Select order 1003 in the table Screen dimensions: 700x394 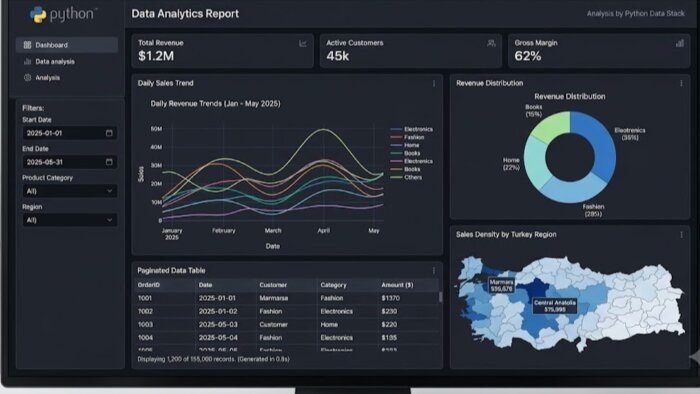point(286,325)
